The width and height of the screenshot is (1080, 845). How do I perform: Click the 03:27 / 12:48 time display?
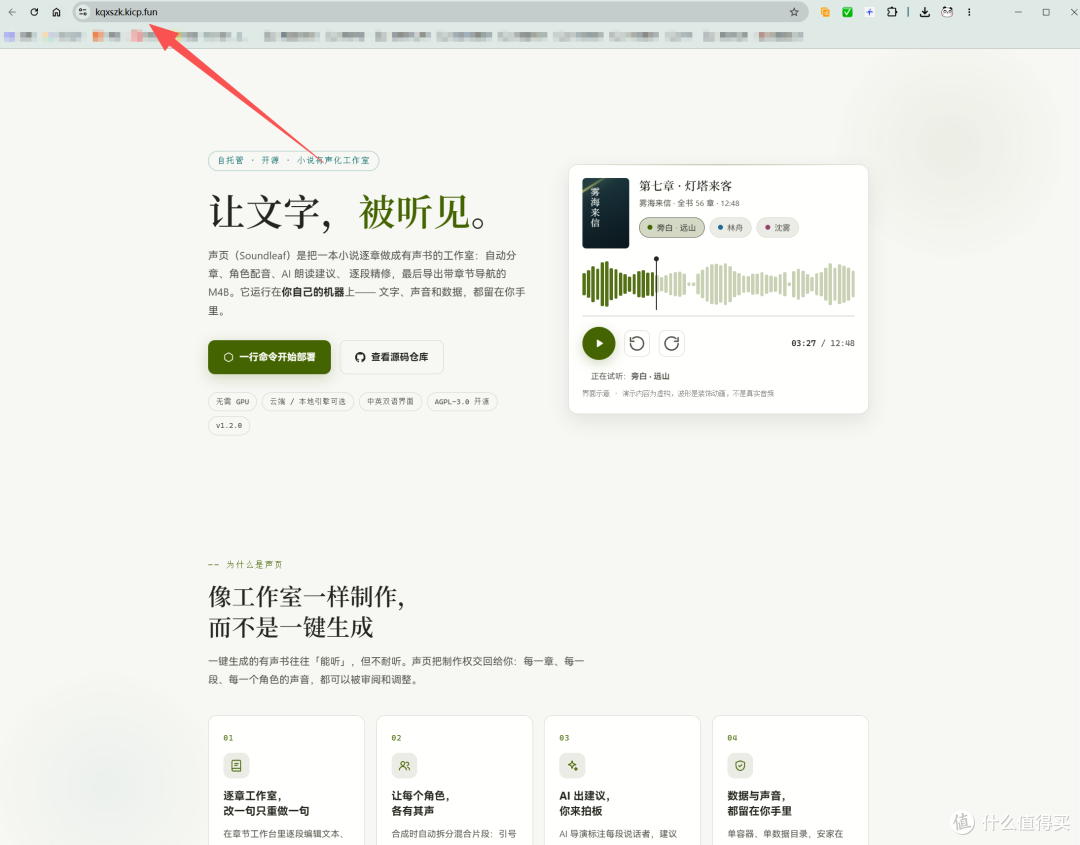822,343
